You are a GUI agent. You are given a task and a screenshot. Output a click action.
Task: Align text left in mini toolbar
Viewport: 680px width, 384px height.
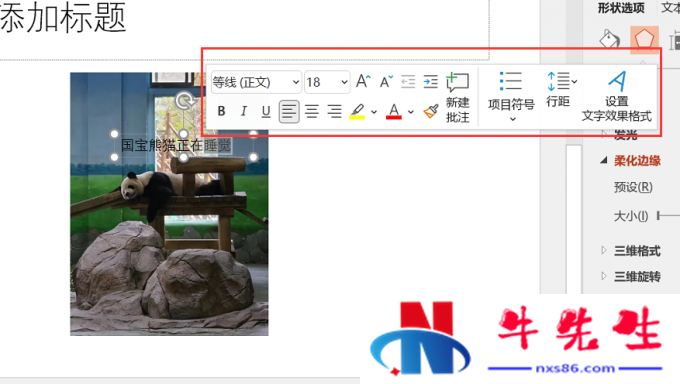pyautogui.click(x=289, y=112)
